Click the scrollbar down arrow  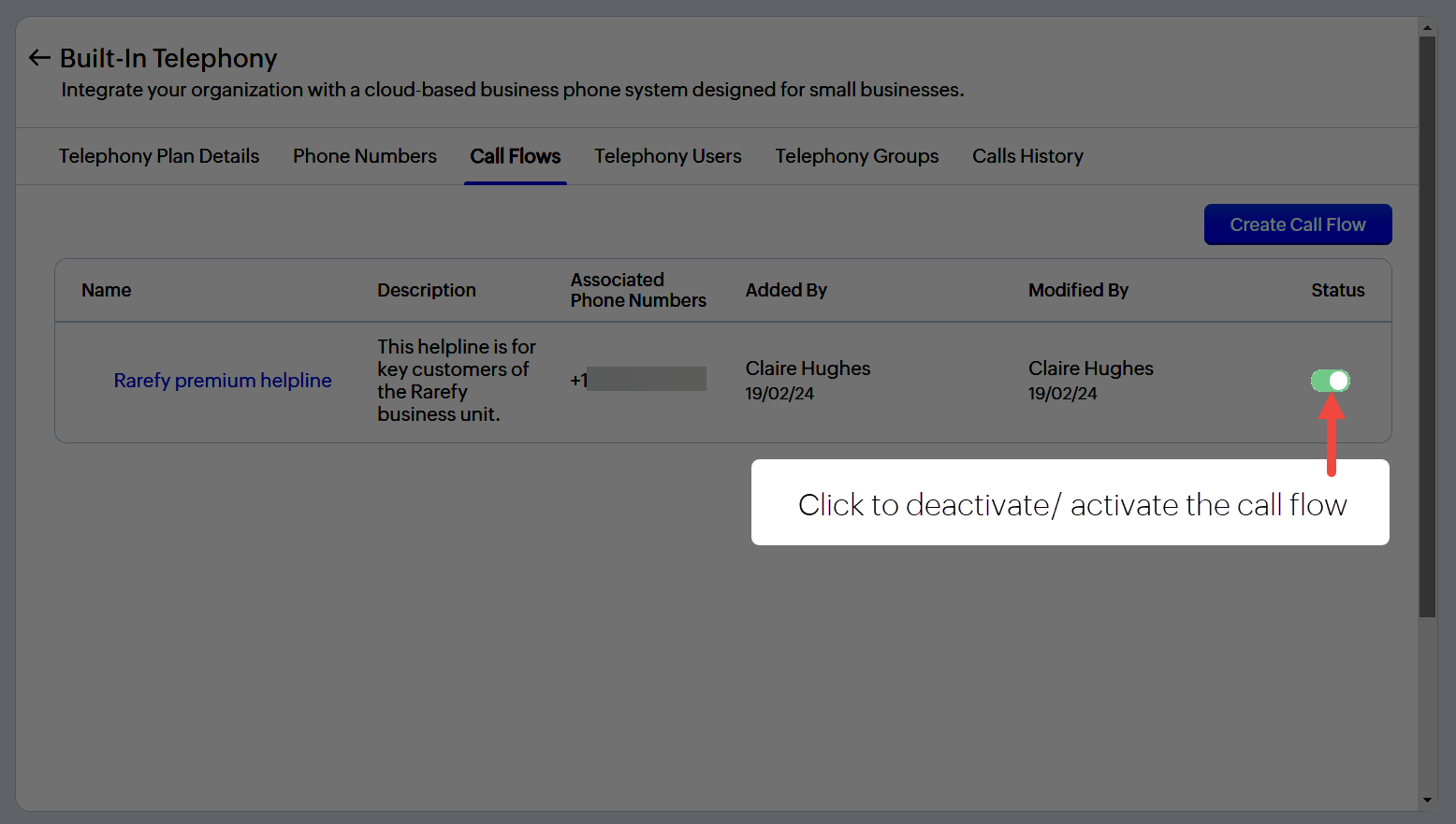click(x=1427, y=800)
